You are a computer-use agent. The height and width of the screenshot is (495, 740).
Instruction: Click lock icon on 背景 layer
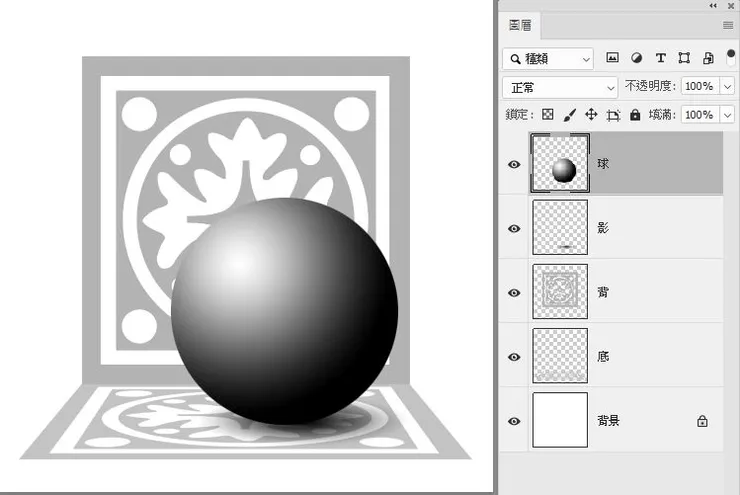[702, 421]
